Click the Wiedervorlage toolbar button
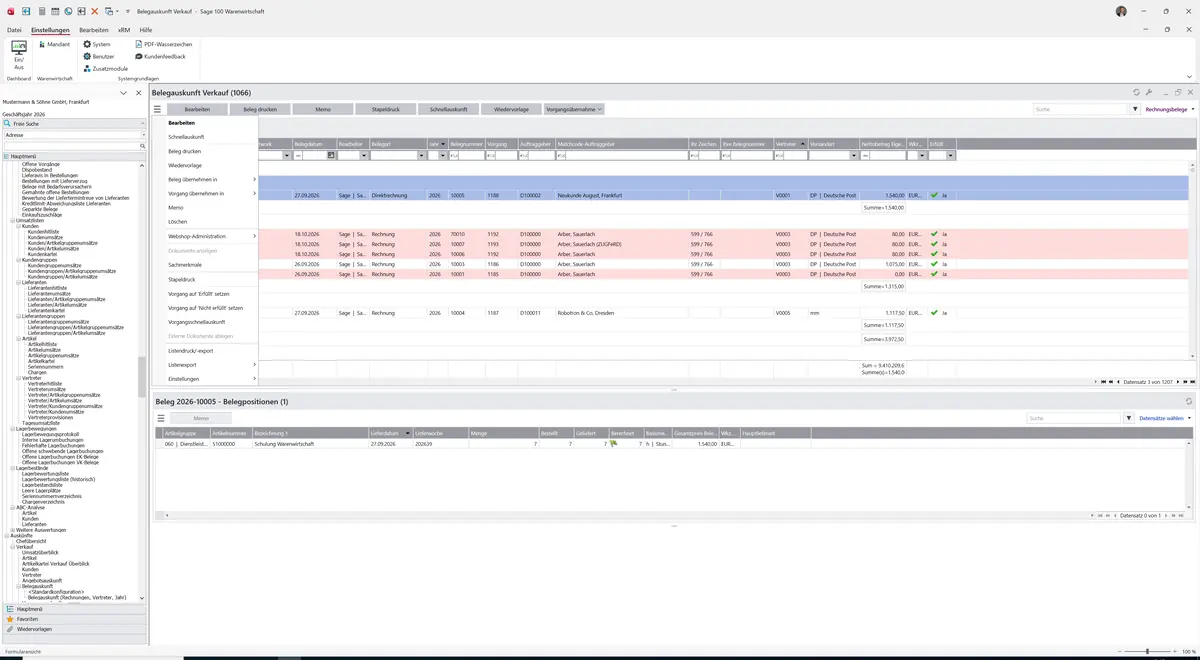 511,109
